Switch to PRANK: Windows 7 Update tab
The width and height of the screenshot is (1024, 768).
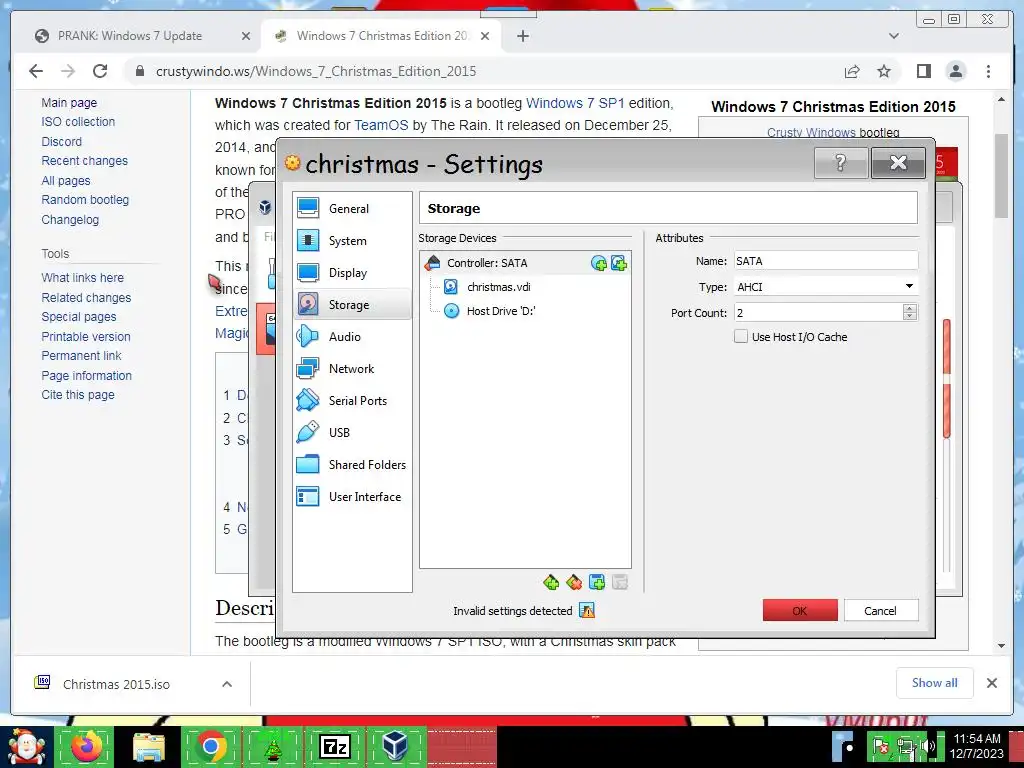point(130,36)
